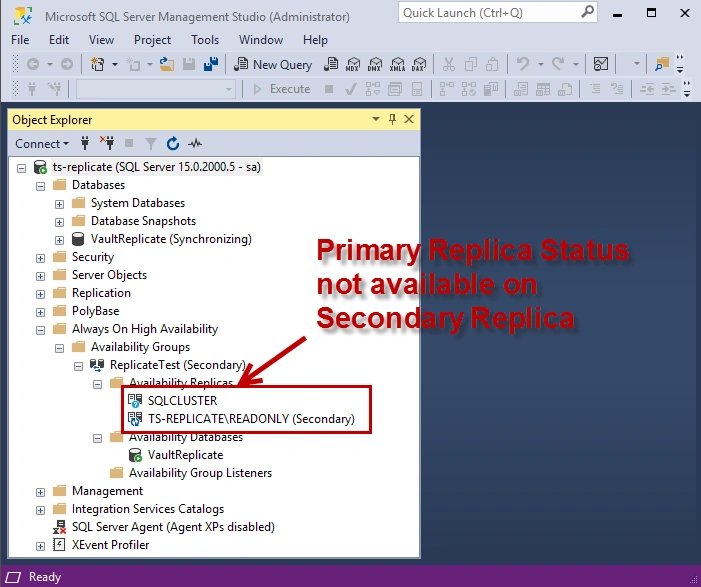Expand the PolyBase folder
The height and width of the screenshot is (587, 701).
tap(40, 312)
